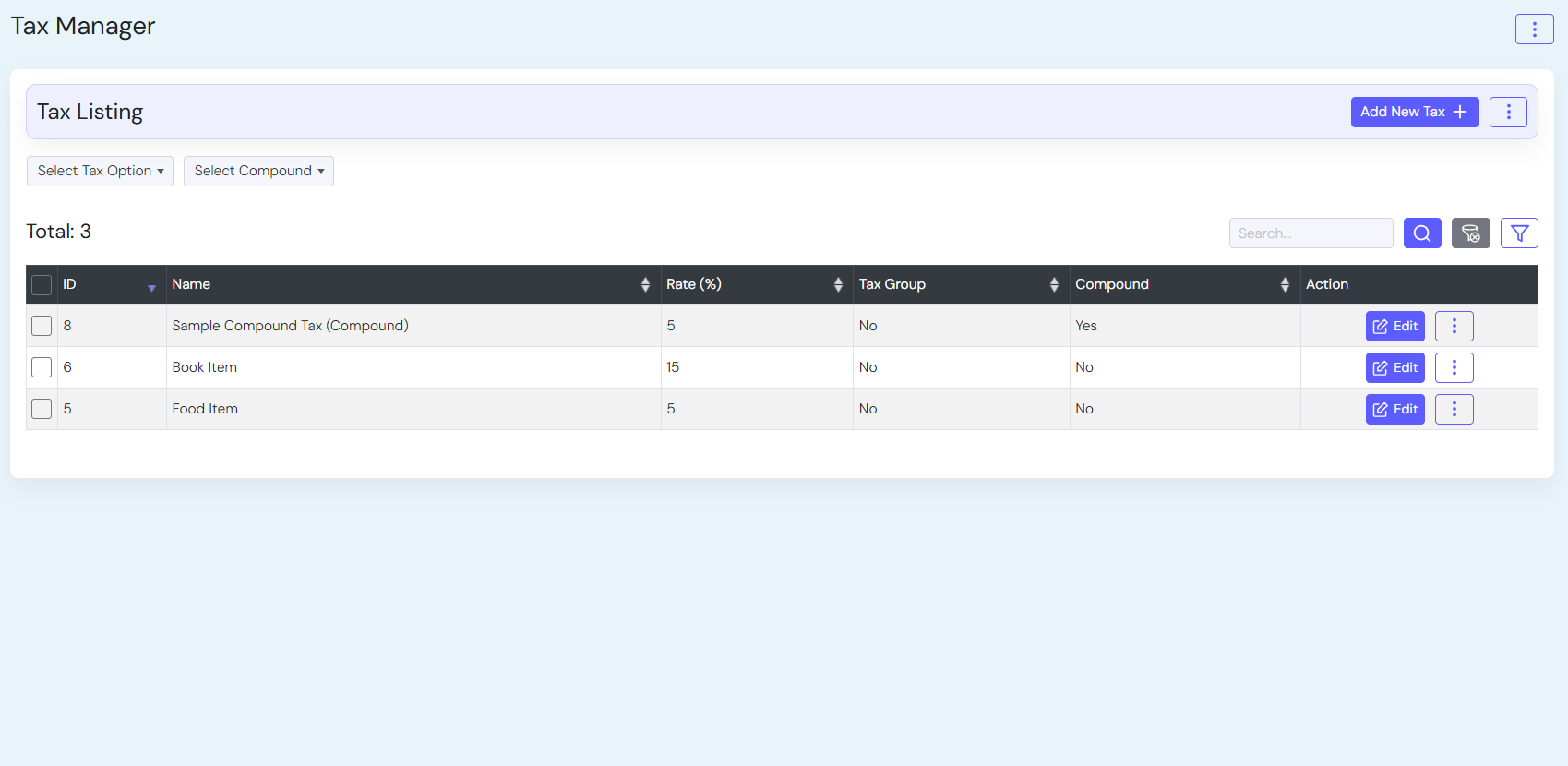Select the Book Item row checkbox
The height and width of the screenshot is (766, 1568).
42,367
